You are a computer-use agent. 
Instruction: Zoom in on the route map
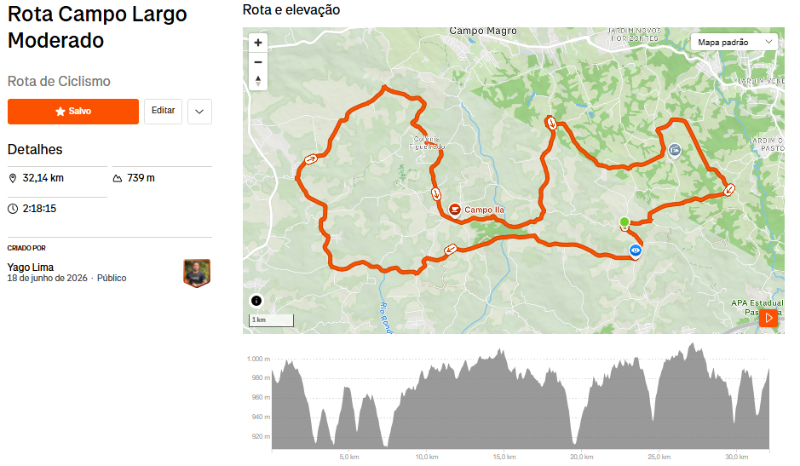258,43
